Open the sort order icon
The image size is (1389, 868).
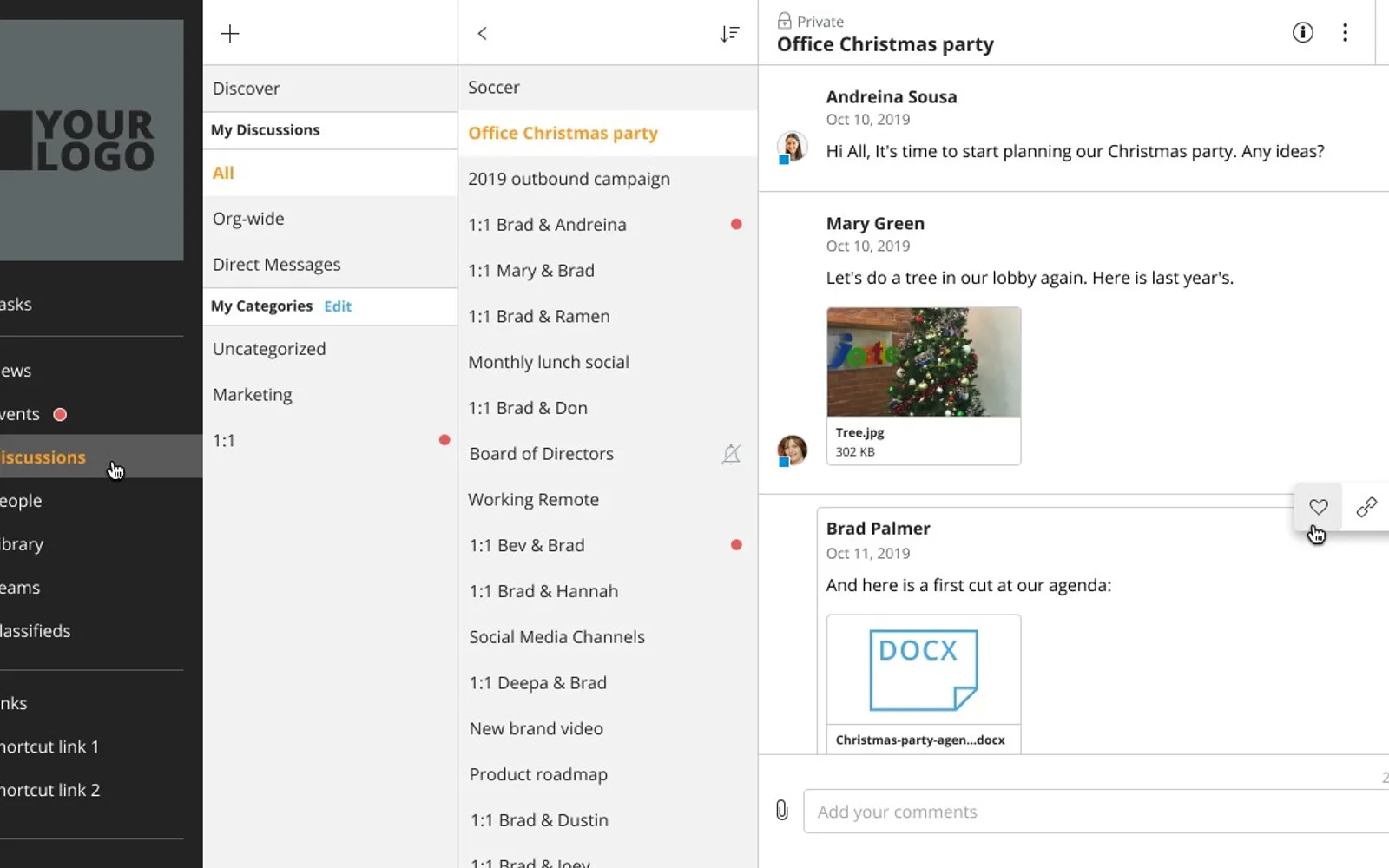coord(729,34)
